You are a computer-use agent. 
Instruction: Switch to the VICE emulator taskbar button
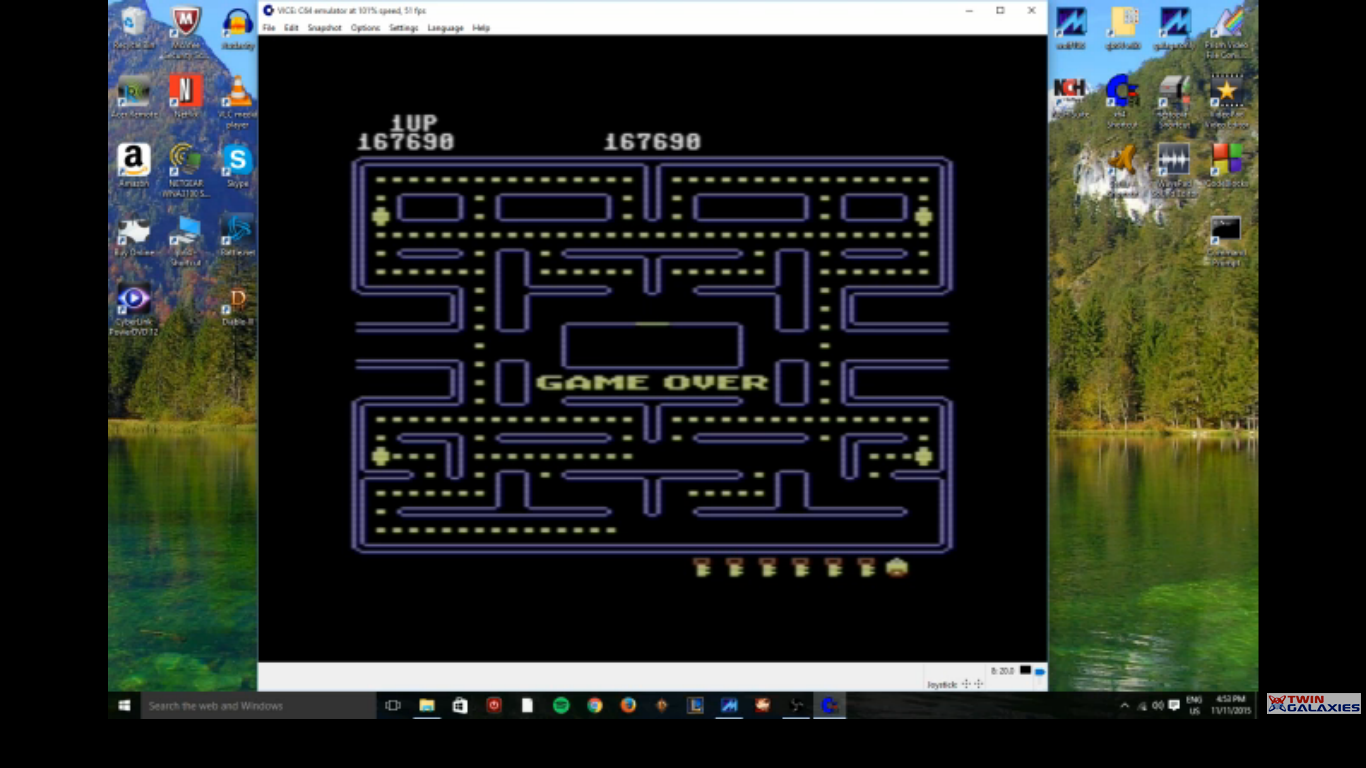pyautogui.click(x=829, y=705)
